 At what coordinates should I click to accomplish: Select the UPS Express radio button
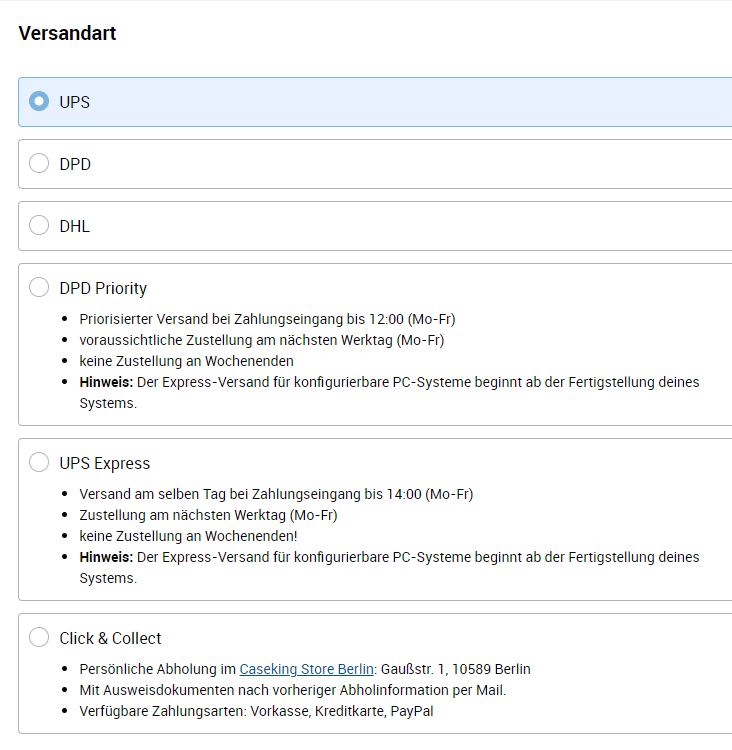point(39,463)
